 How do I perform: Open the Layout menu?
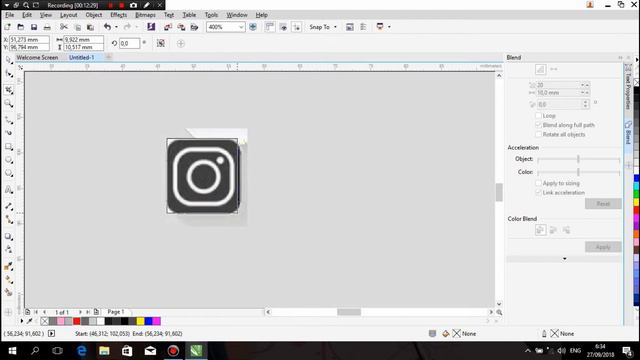(68, 15)
